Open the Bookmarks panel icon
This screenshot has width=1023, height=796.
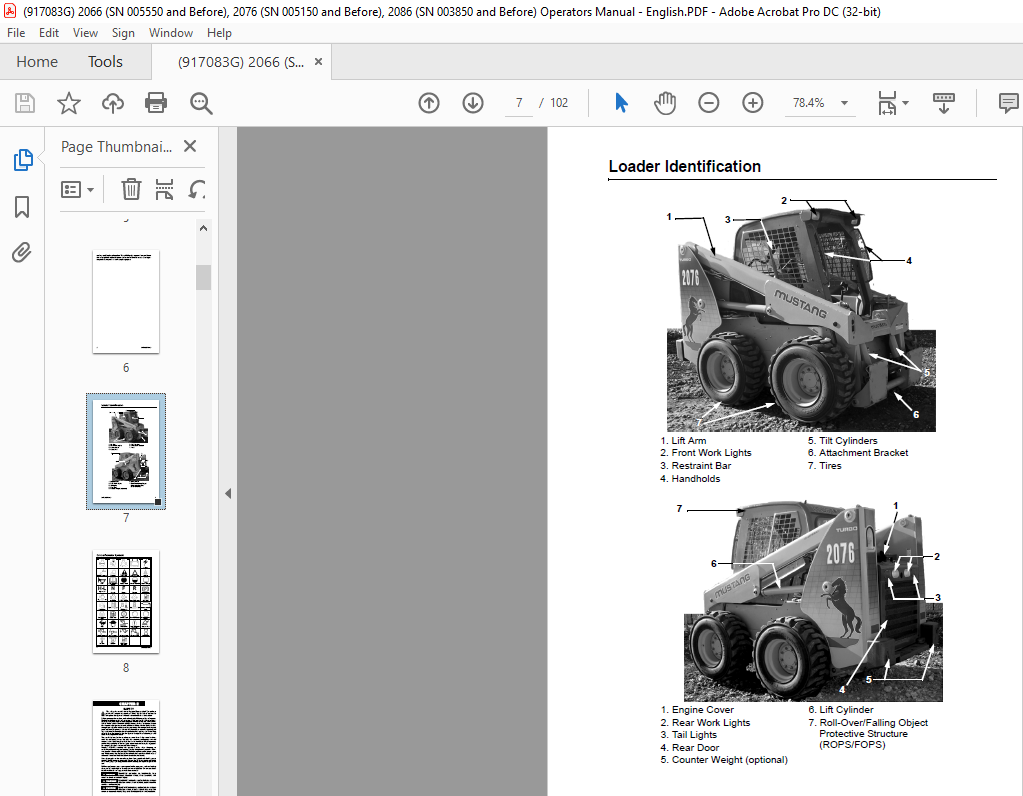(x=22, y=207)
